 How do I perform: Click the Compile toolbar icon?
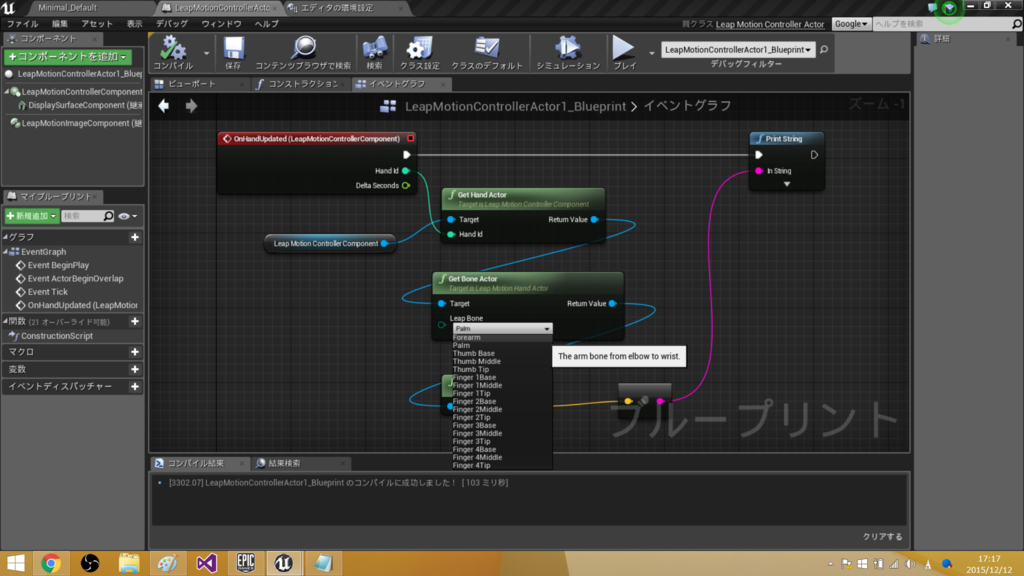tap(173, 48)
